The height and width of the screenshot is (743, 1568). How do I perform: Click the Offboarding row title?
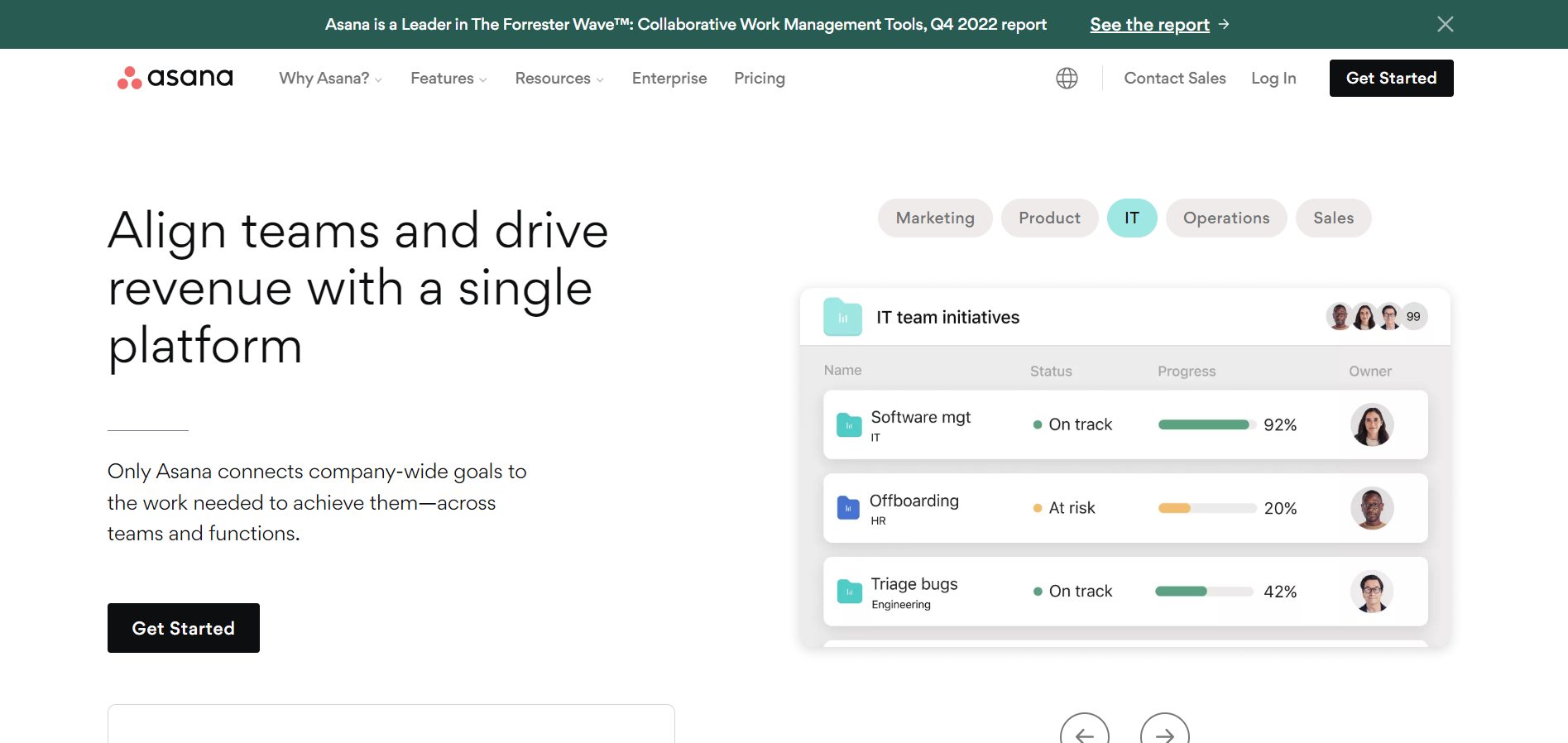pos(914,501)
